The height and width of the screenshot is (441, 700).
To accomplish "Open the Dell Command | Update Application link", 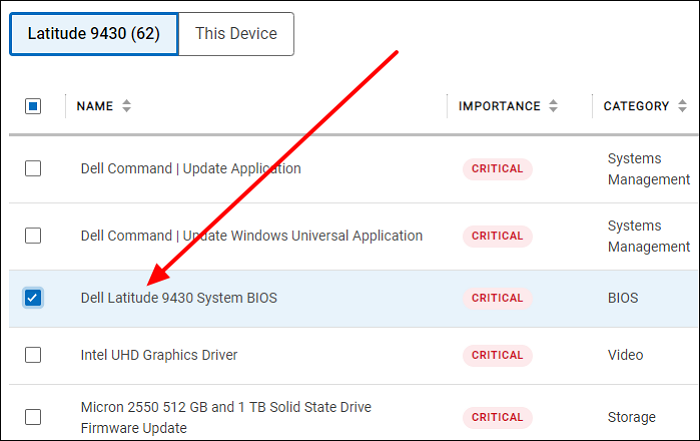I will 190,169.
